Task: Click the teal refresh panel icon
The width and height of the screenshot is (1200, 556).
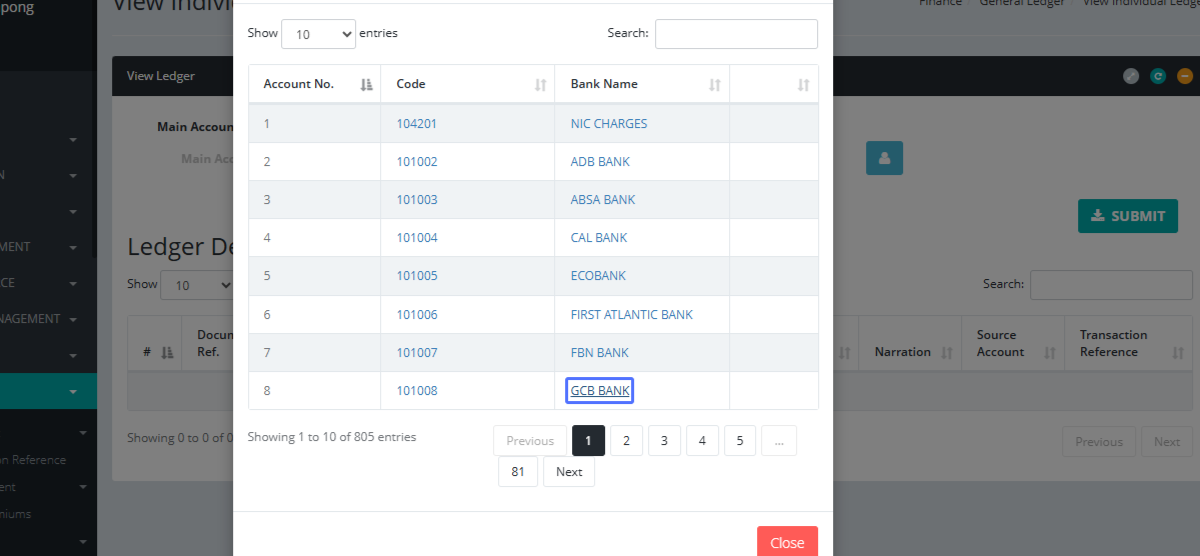Action: tap(1158, 76)
